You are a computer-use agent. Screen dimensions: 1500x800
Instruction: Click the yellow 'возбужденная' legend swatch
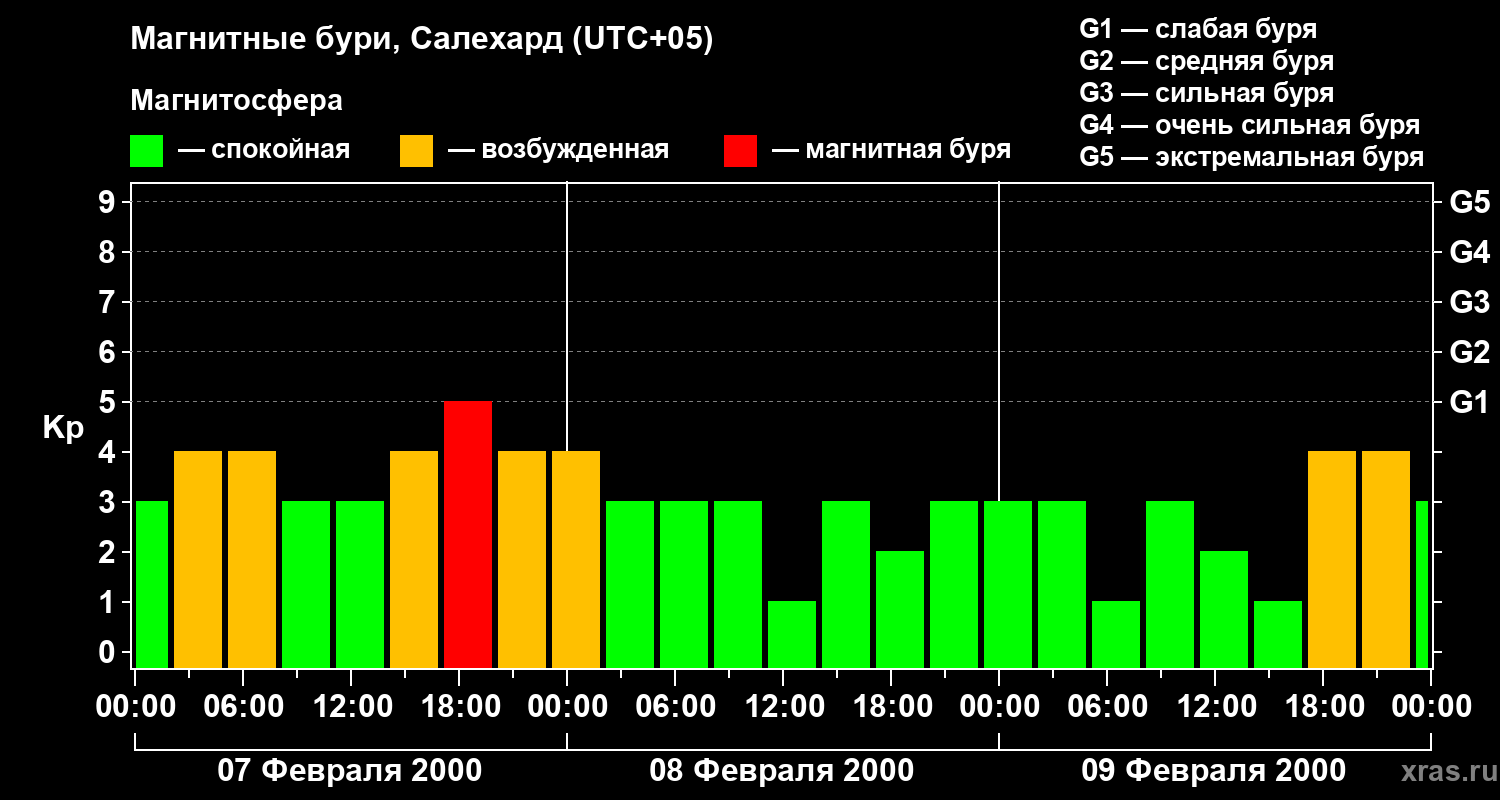417,151
